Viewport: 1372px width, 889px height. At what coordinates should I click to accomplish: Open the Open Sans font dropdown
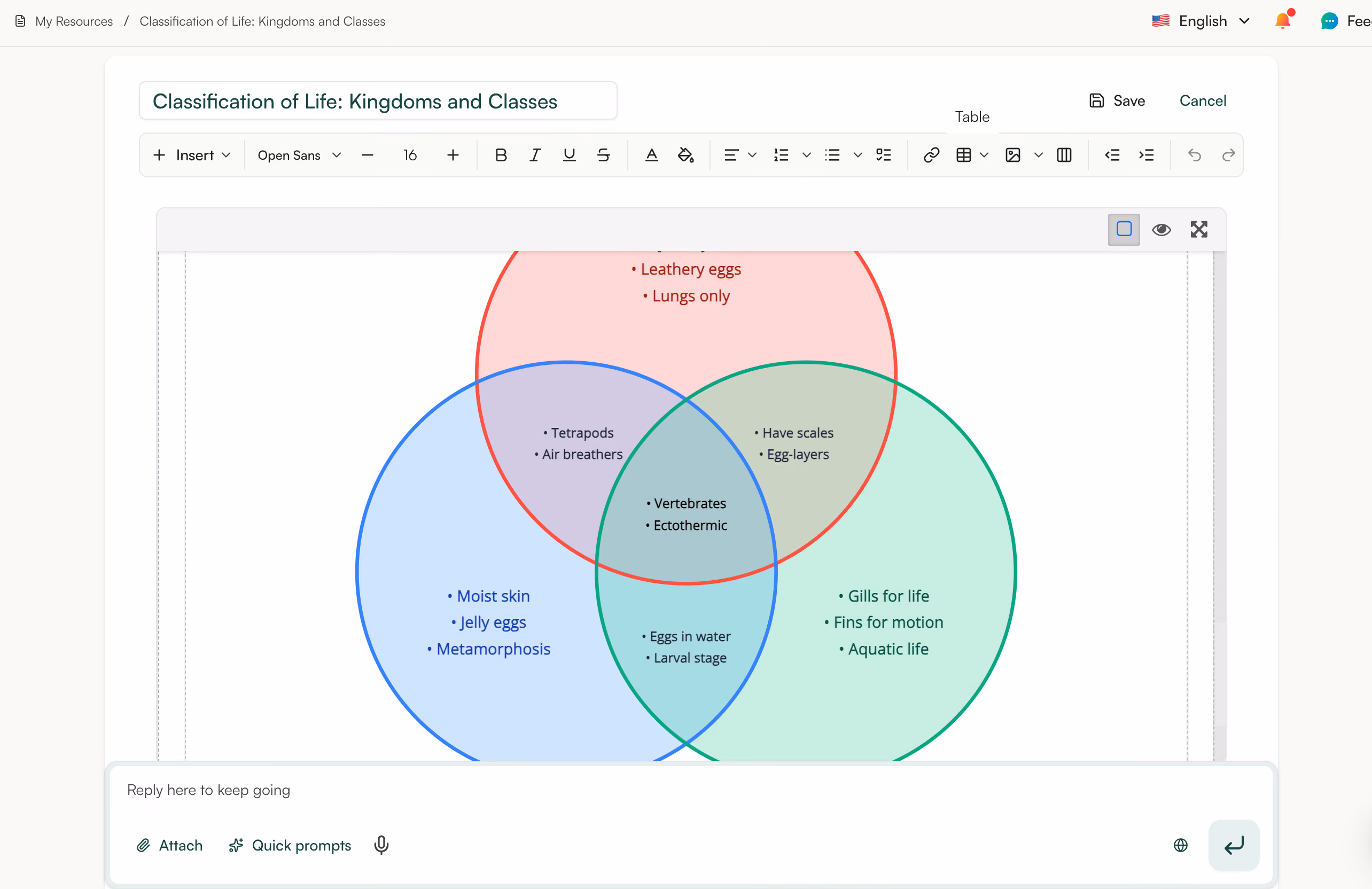click(299, 155)
